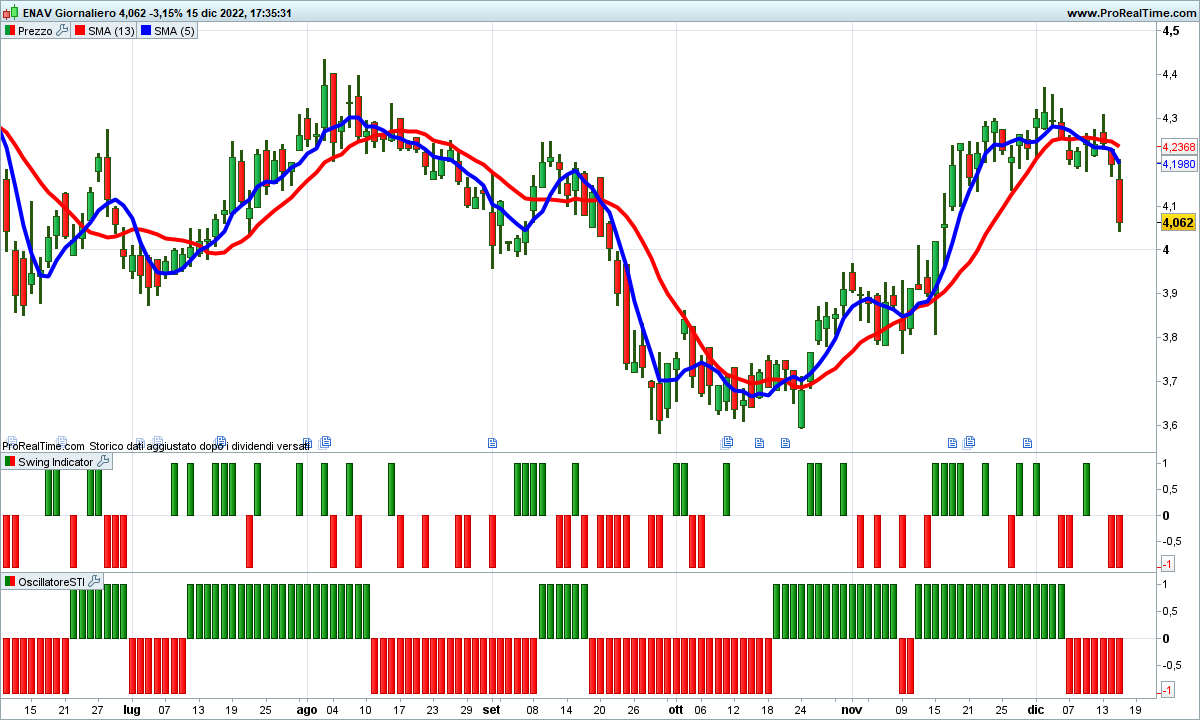Click the Prezzo red-green color icon
The image size is (1200, 720).
click(10, 31)
